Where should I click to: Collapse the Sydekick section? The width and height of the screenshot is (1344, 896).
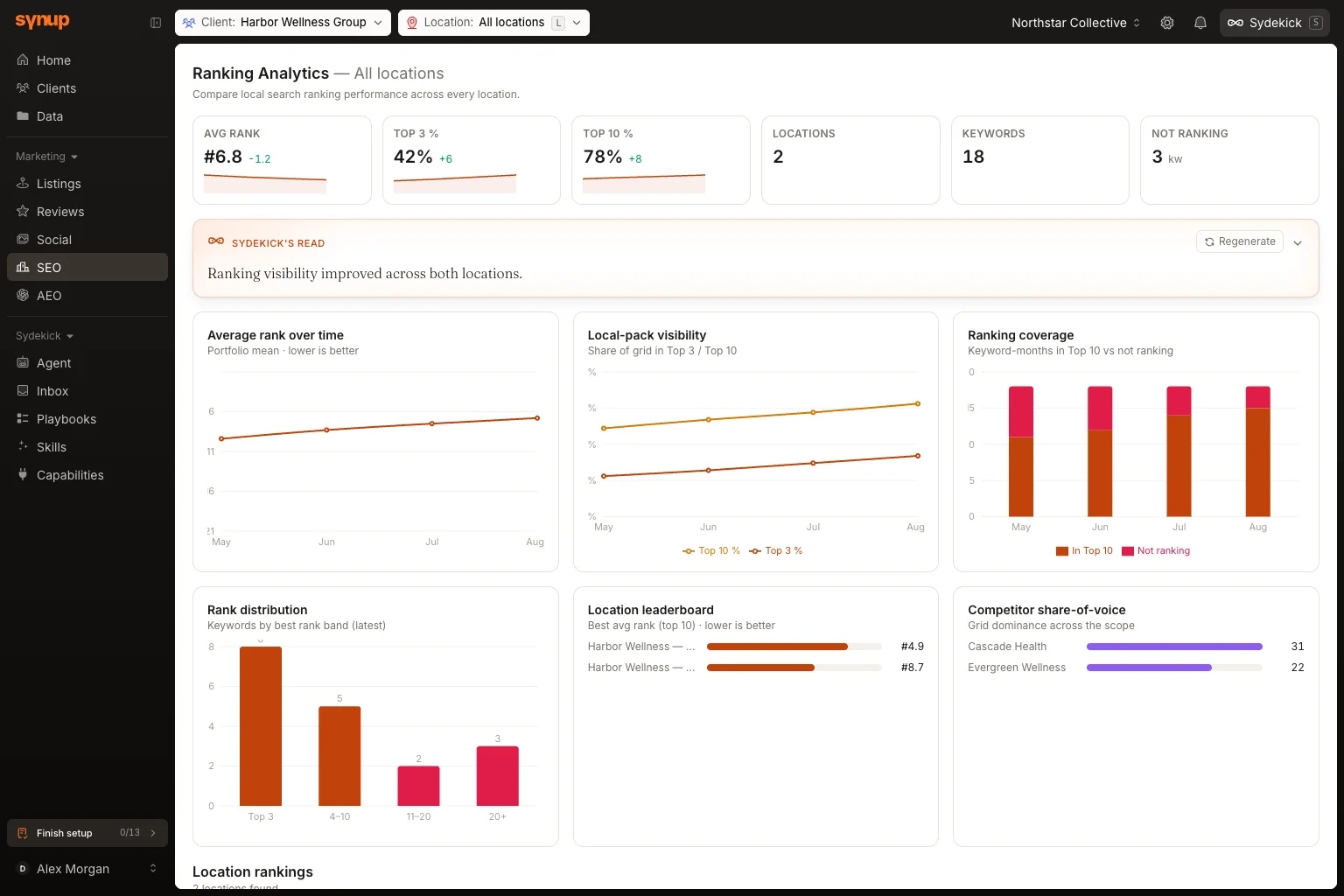tap(45, 336)
